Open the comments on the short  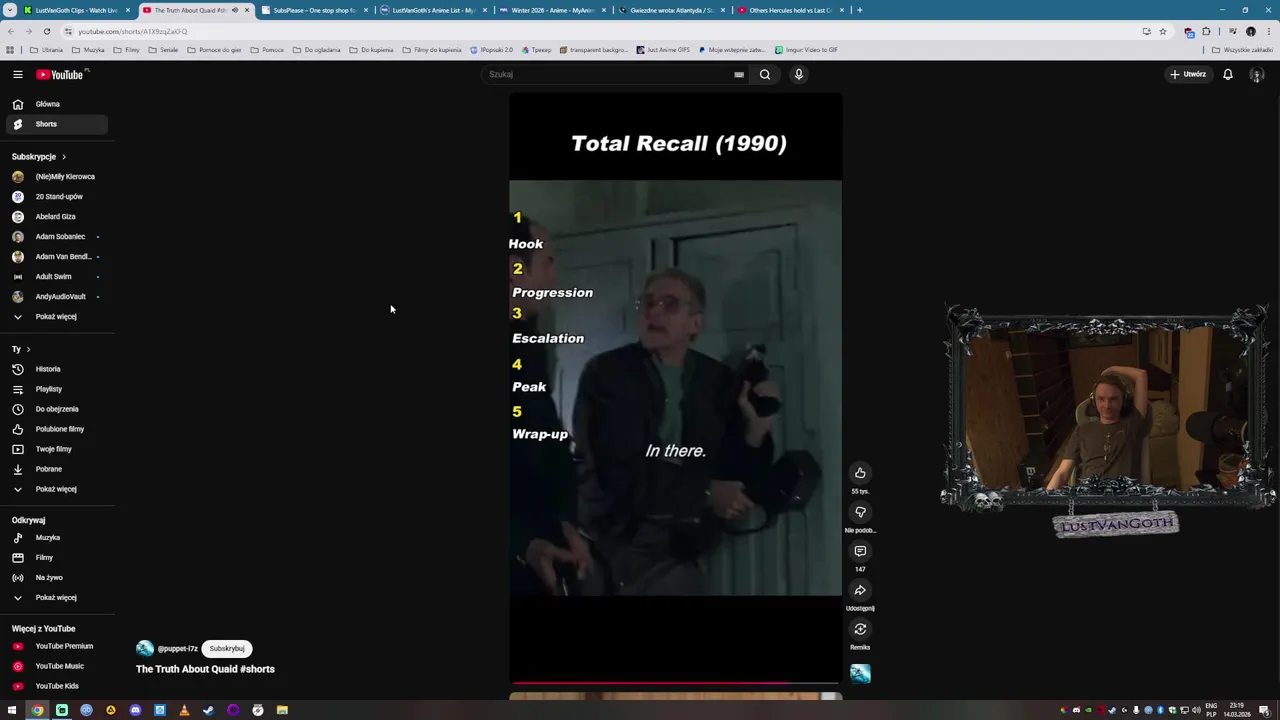(860, 551)
